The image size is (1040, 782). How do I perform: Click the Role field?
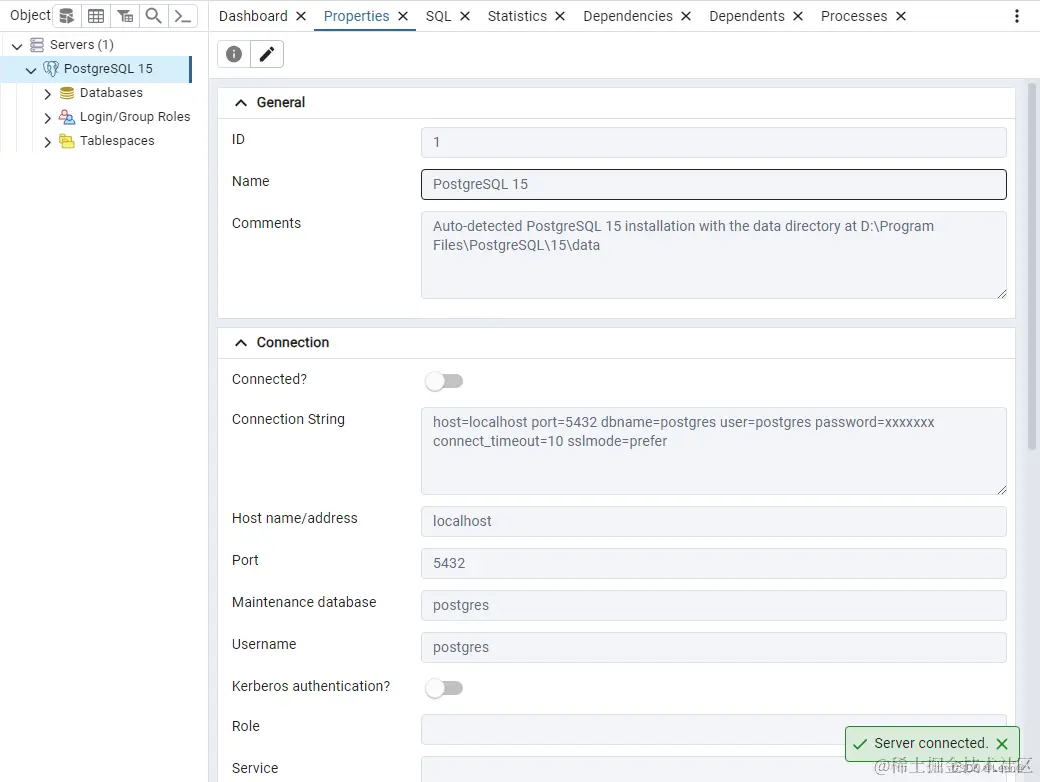click(714, 729)
